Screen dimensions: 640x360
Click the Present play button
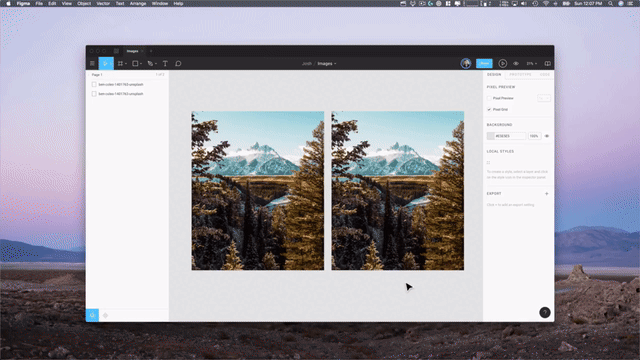pos(502,64)
